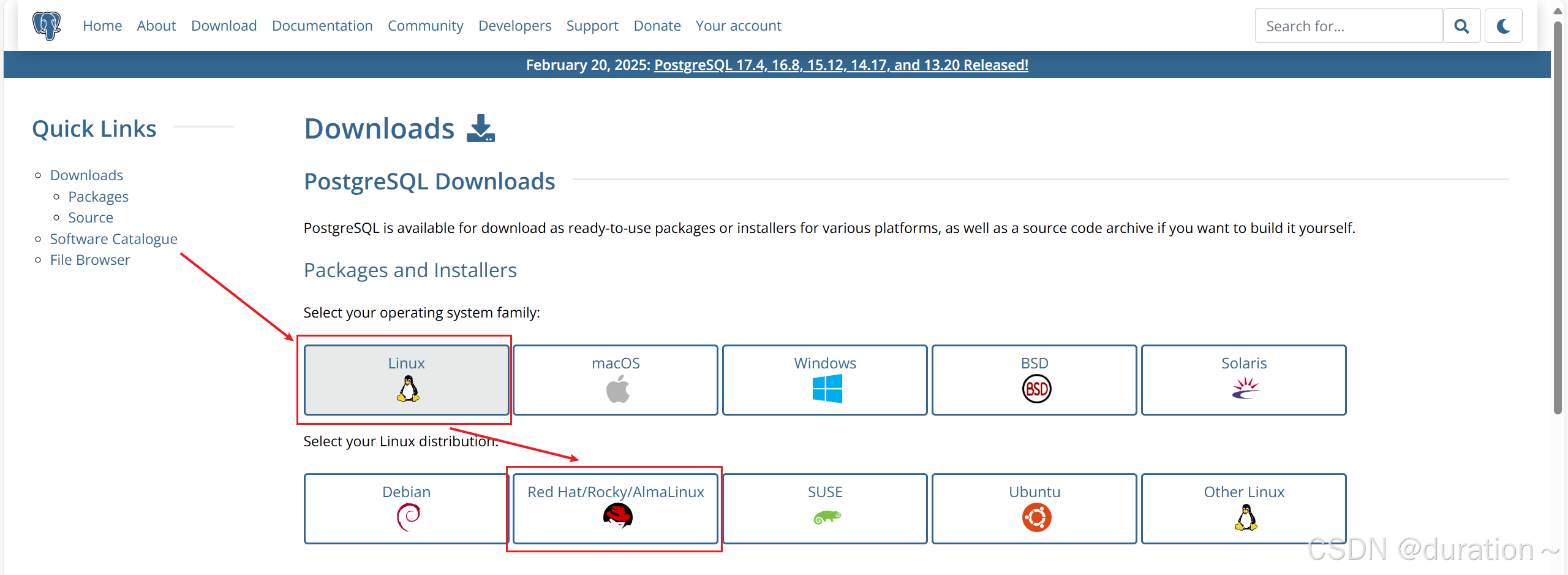Click the Red Hat fedora icon
This screenshot has width=1568, height=575.
pyautogui.click(x=617, y=516)
